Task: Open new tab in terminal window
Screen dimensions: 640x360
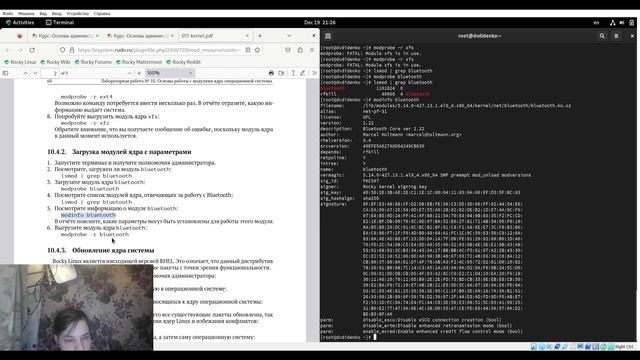Action: point(328,36)
